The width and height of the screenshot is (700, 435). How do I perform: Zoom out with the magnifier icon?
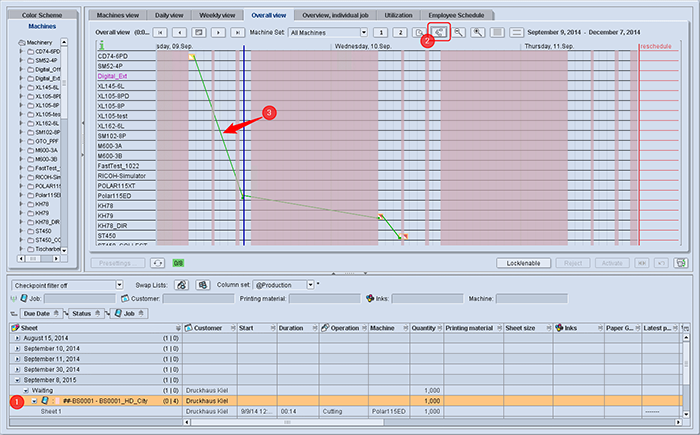pyautogui.click(x=458, y=32)
